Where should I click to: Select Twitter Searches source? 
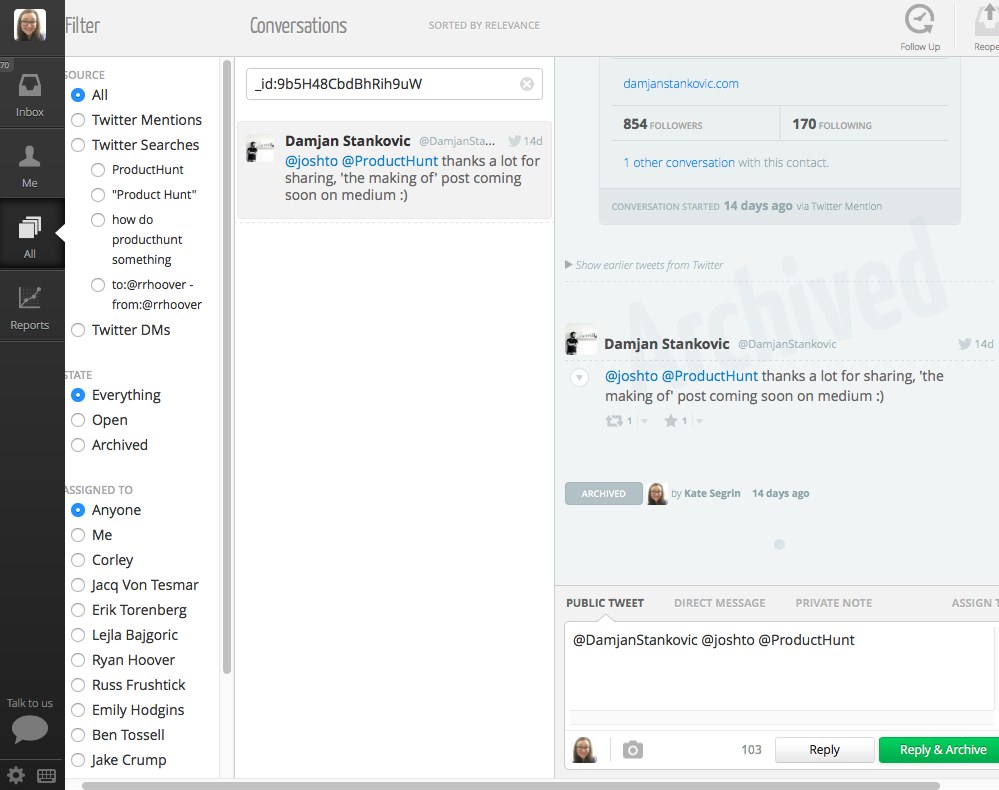(78, 145)
